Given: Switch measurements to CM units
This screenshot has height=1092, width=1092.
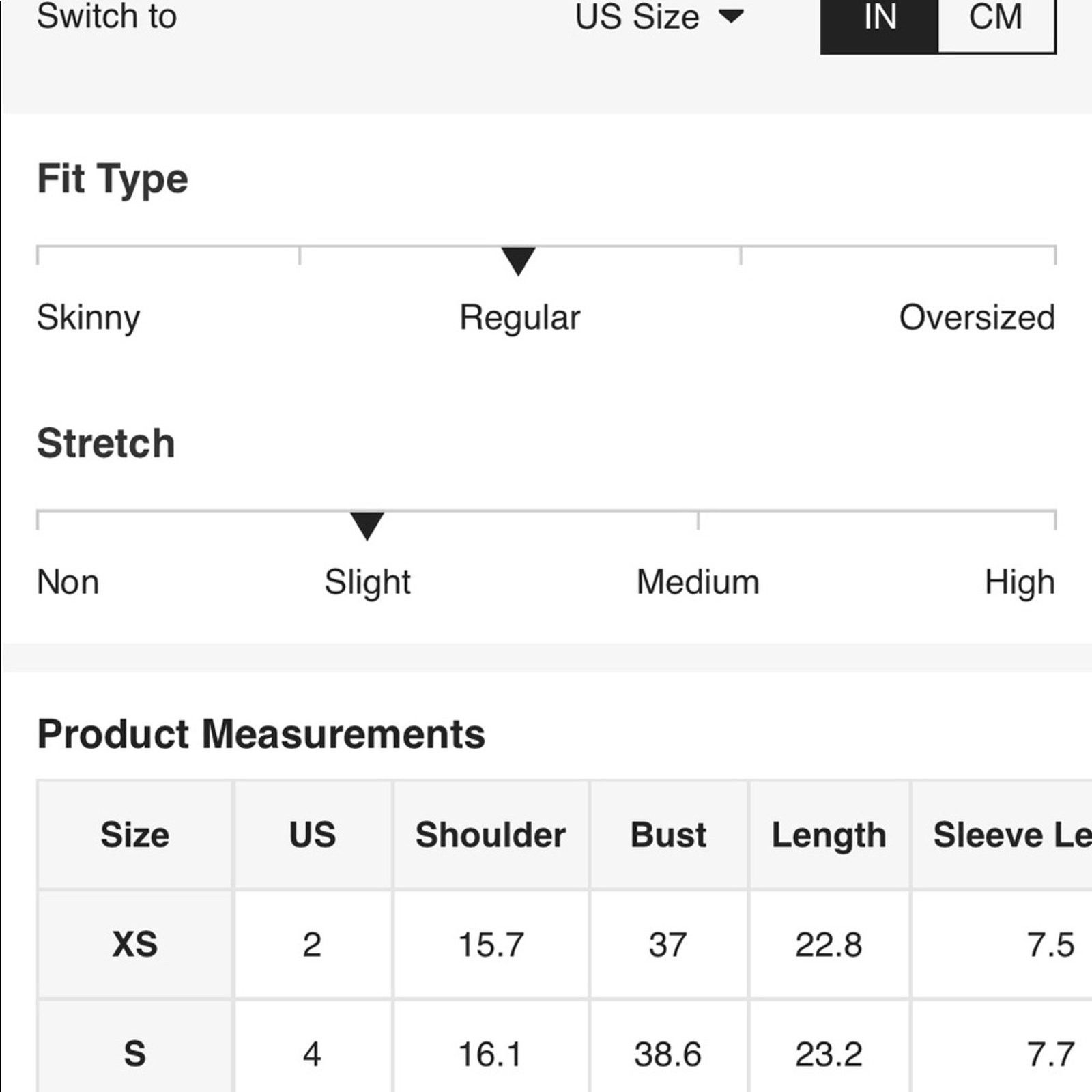Looking at the screenshot, I should click(996, 20).
